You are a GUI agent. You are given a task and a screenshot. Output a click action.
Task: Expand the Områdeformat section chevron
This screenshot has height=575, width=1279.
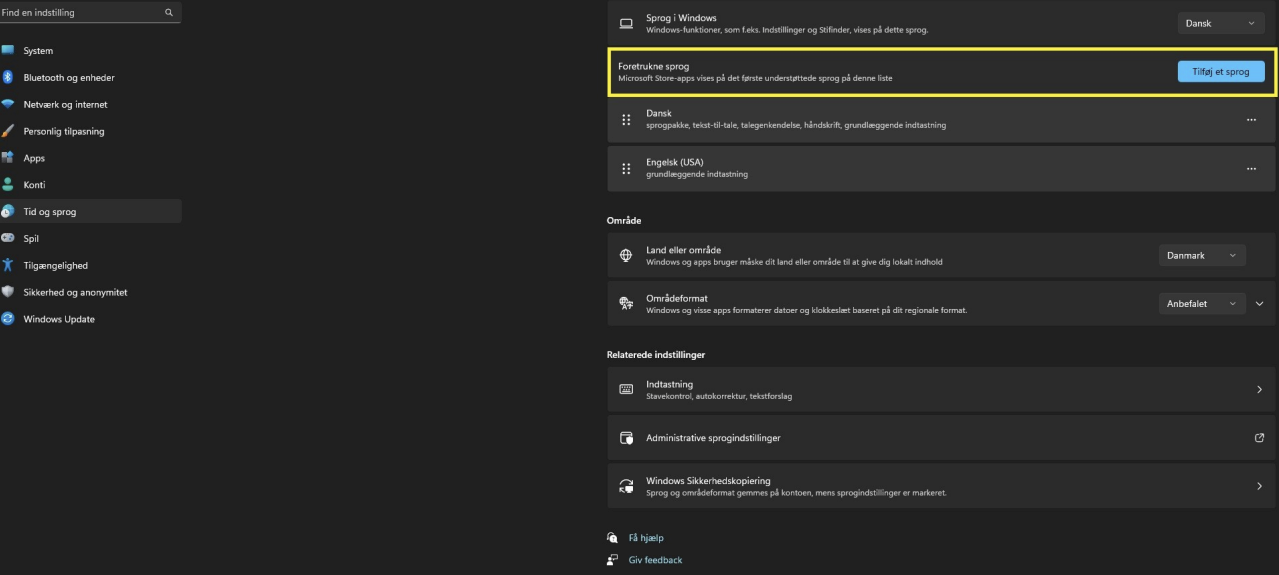click(x=1259, y=303)
